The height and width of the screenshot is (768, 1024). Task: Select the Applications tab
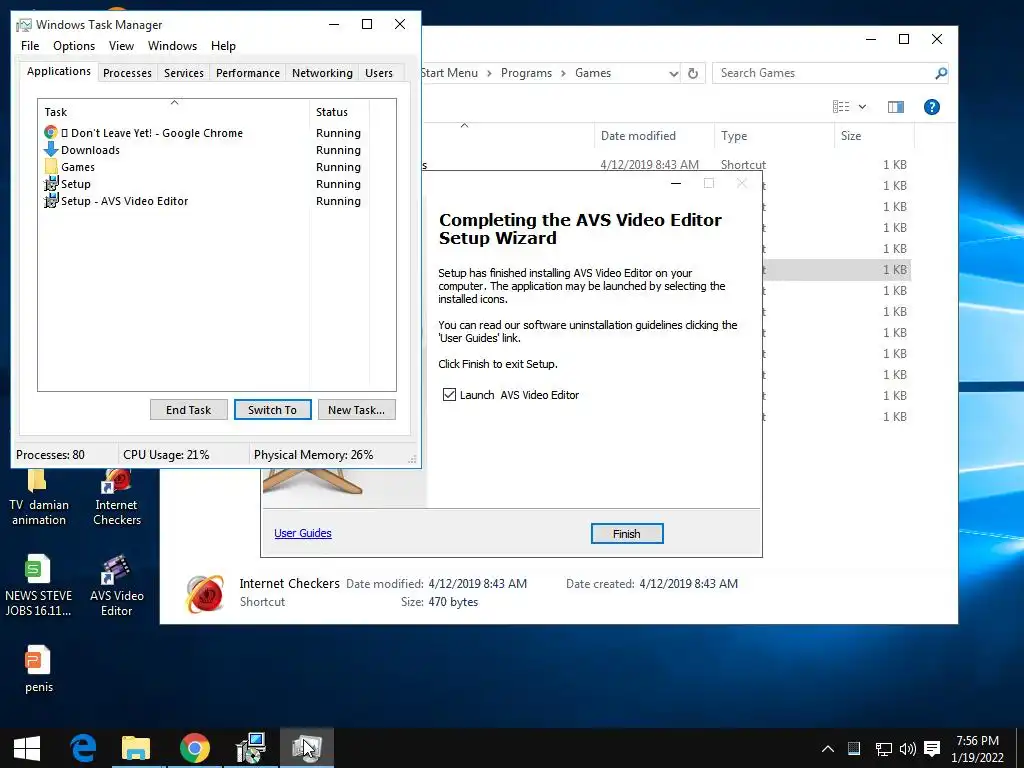coord(59,71)
